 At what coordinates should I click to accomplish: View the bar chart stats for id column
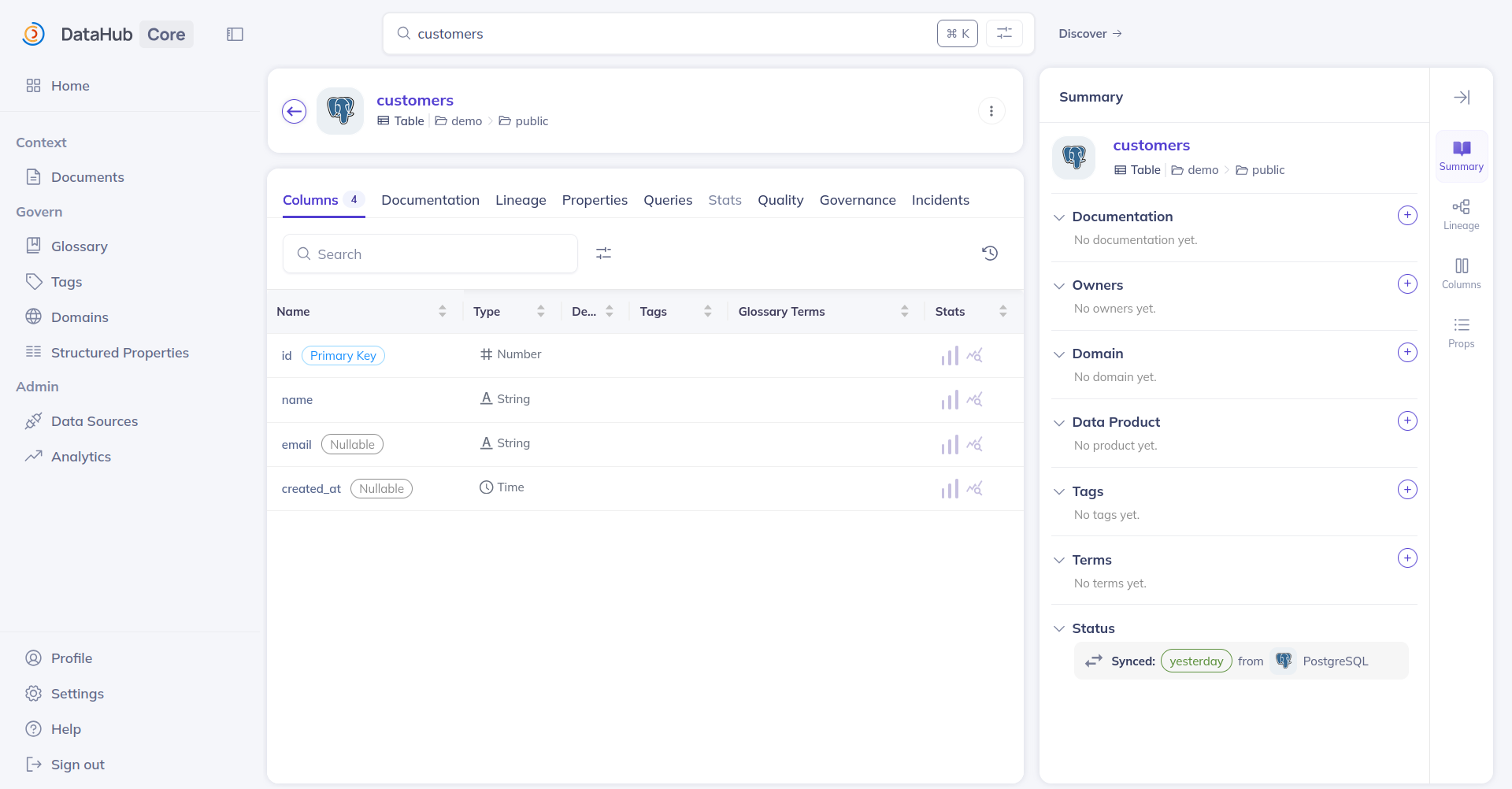pos(950,356)
